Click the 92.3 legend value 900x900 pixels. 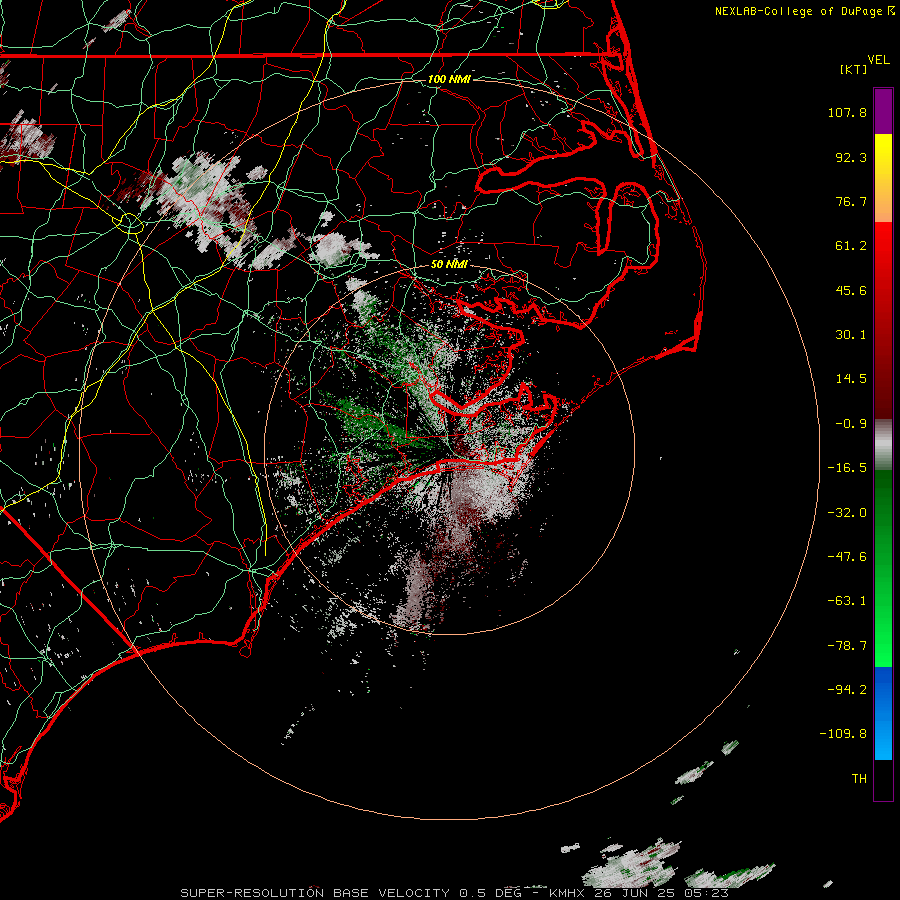point(851,157)
